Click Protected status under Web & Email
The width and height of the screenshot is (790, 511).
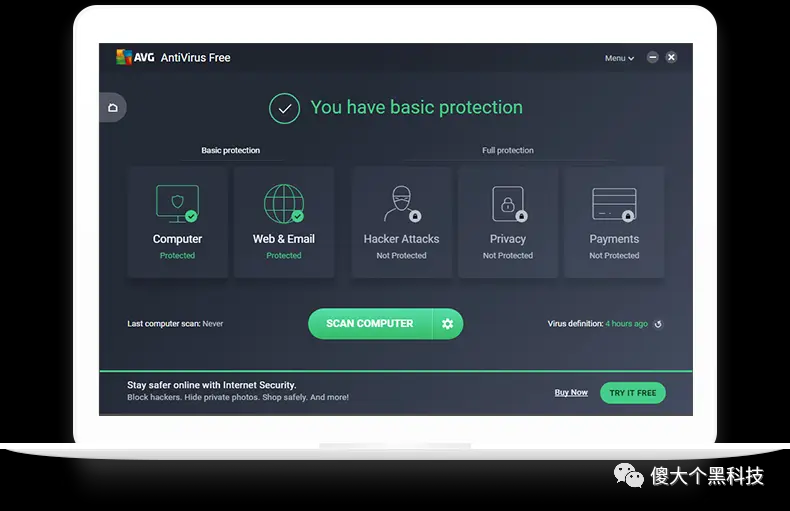coord(284,256)
